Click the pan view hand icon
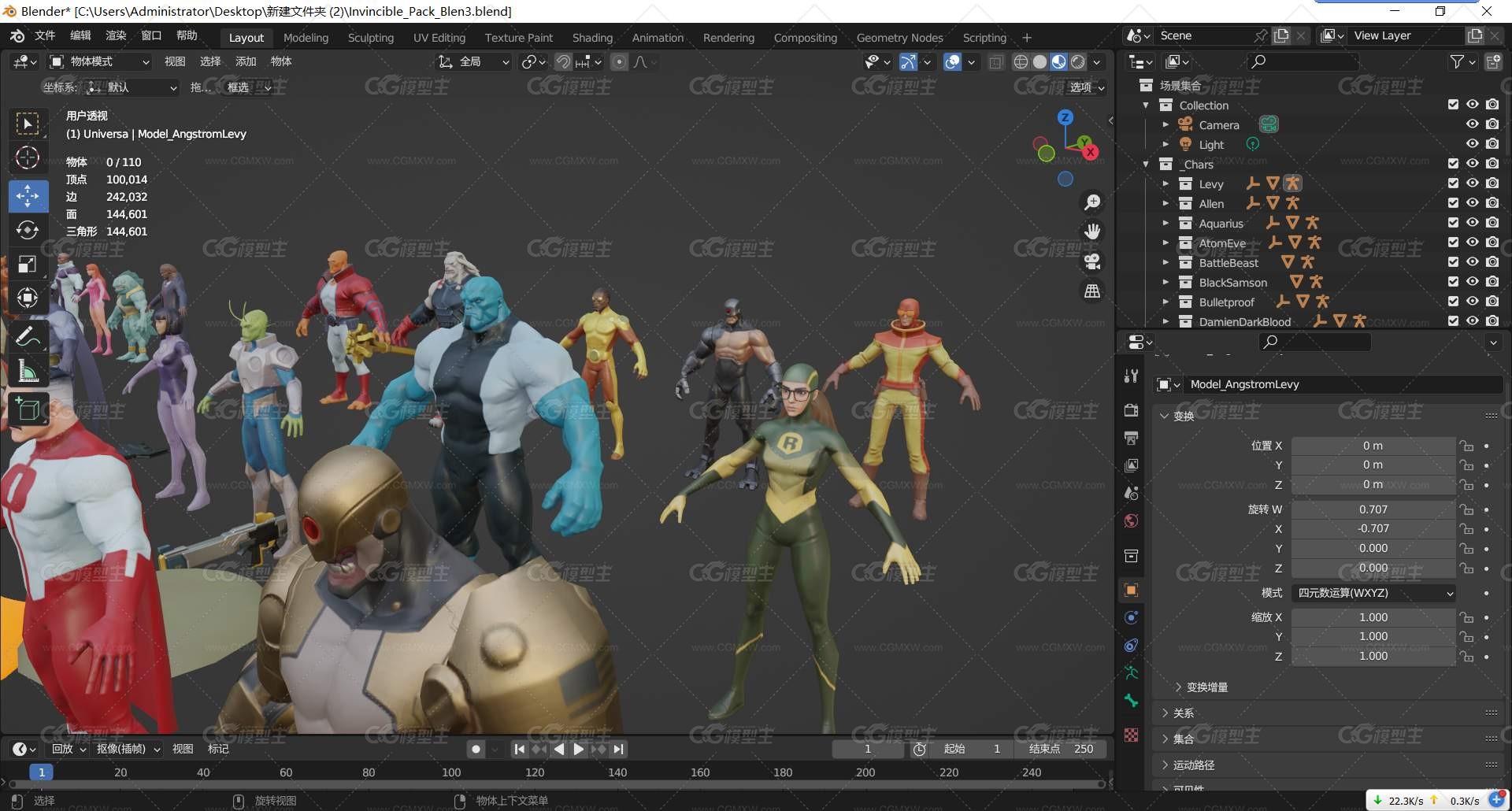 tap(1092, 231)
